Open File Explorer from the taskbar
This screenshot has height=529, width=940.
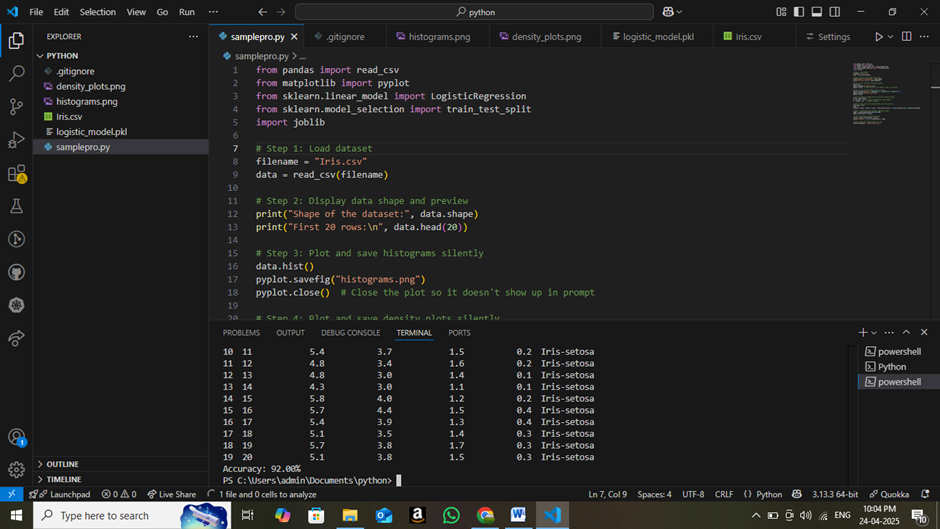click(350, 515)
